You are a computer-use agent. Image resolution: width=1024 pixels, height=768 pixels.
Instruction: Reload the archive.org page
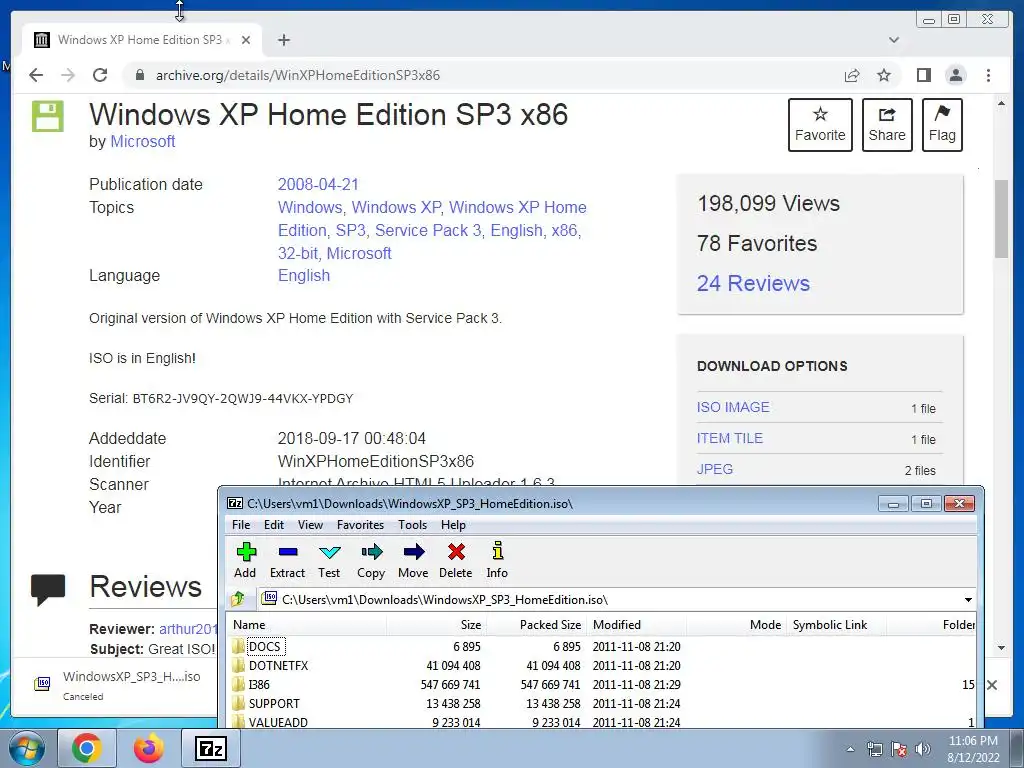click(x=100, y=75)
